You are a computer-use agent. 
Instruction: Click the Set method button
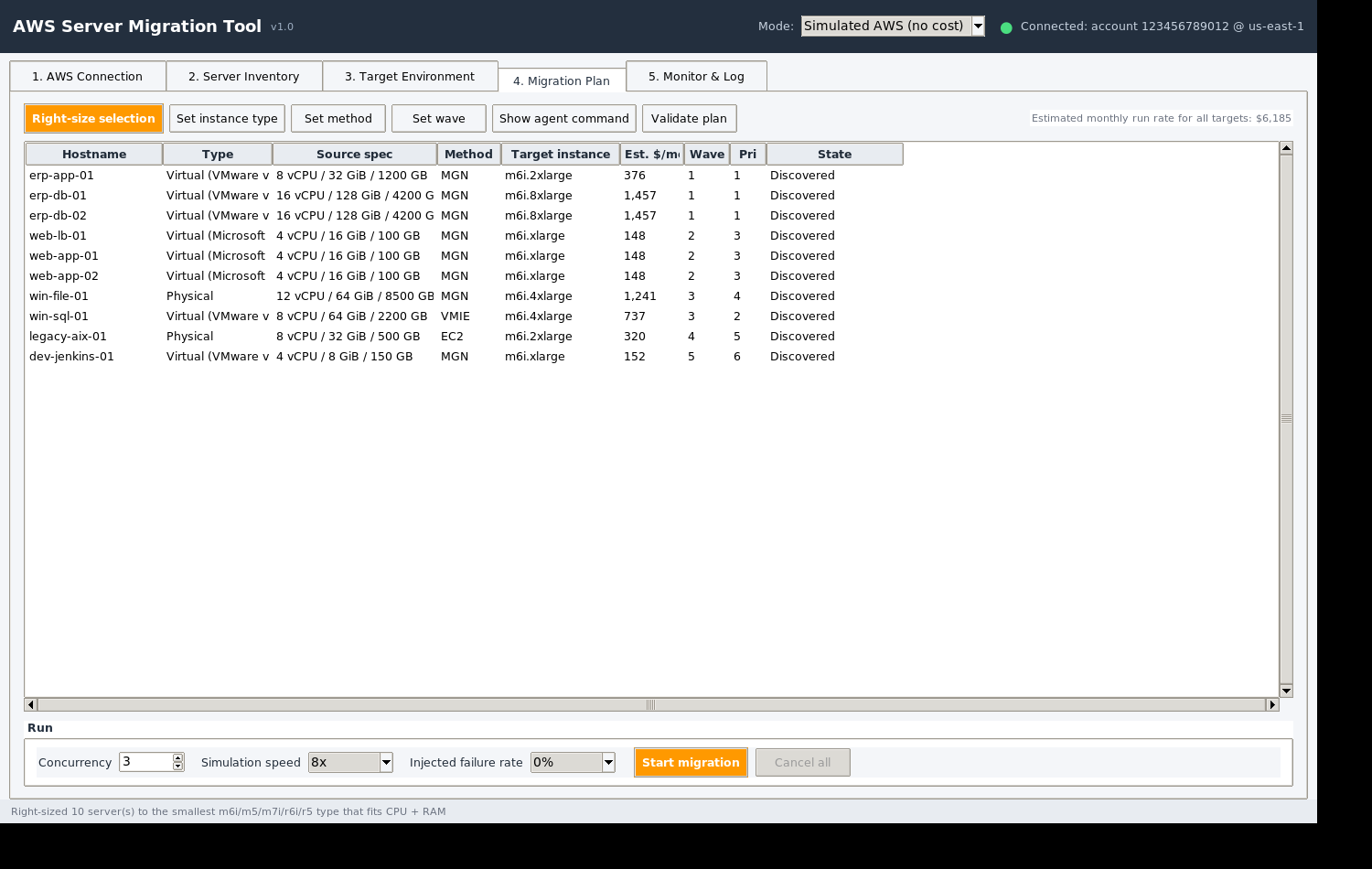[x=338, y=119]
